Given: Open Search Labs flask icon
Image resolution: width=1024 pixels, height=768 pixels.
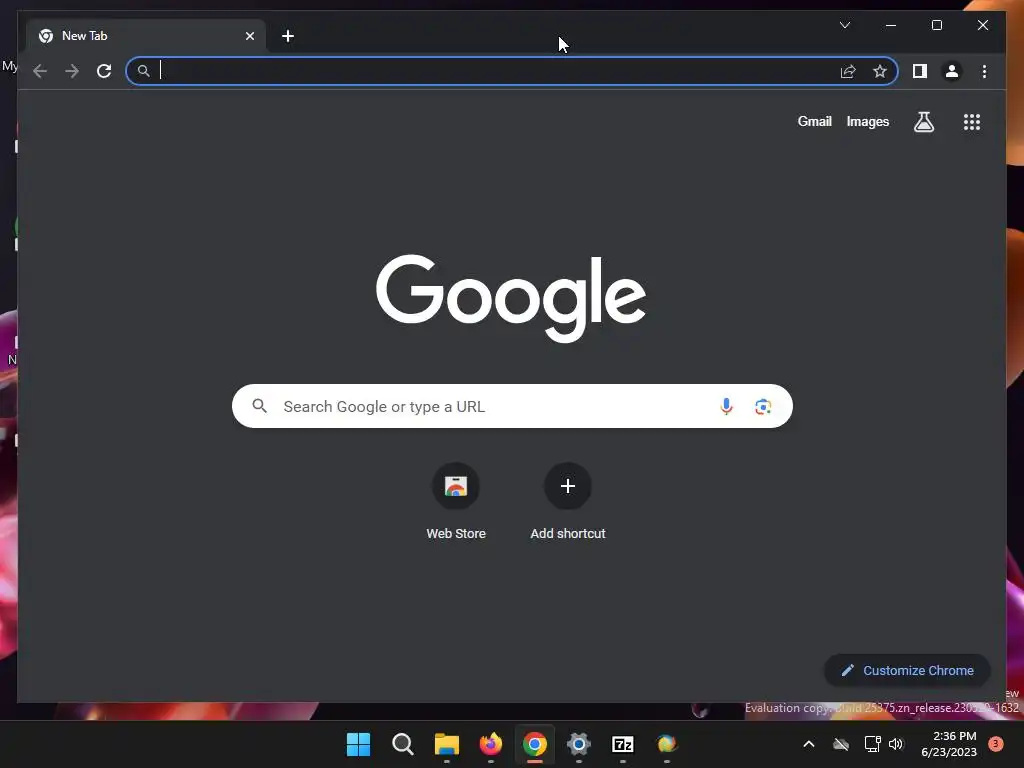Looking at the screenshot, I should click(x=923, y=121).
